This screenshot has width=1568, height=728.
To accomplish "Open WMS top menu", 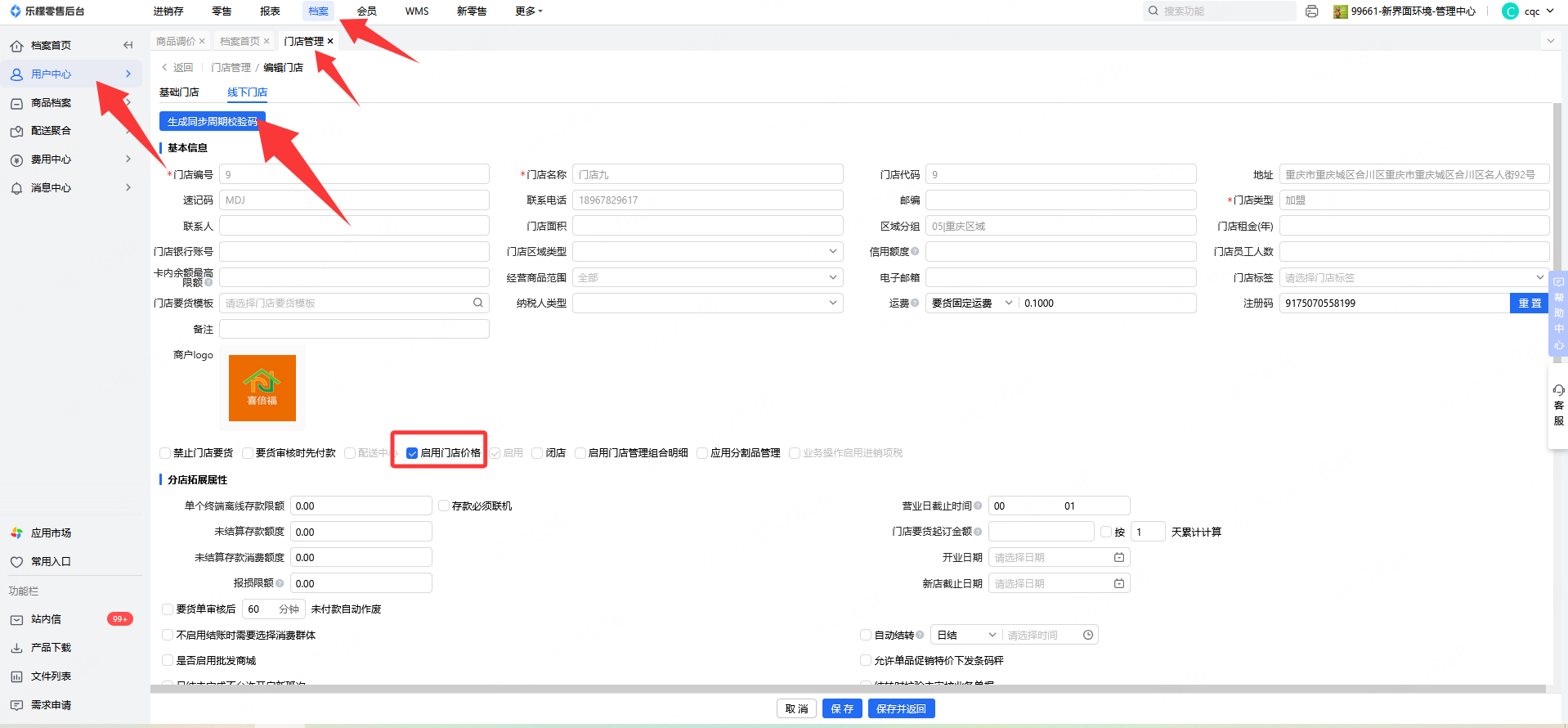I will 417,11.
